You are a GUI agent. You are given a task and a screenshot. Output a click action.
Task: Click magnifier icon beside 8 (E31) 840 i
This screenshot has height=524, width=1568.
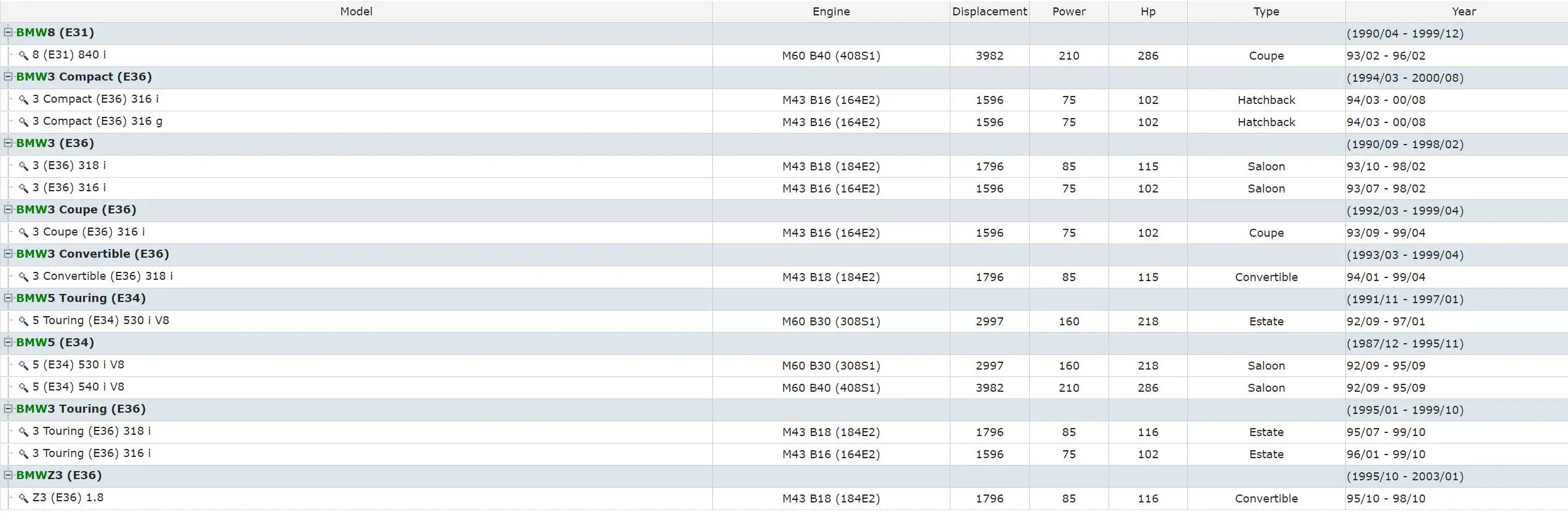(x=23, y=55)
